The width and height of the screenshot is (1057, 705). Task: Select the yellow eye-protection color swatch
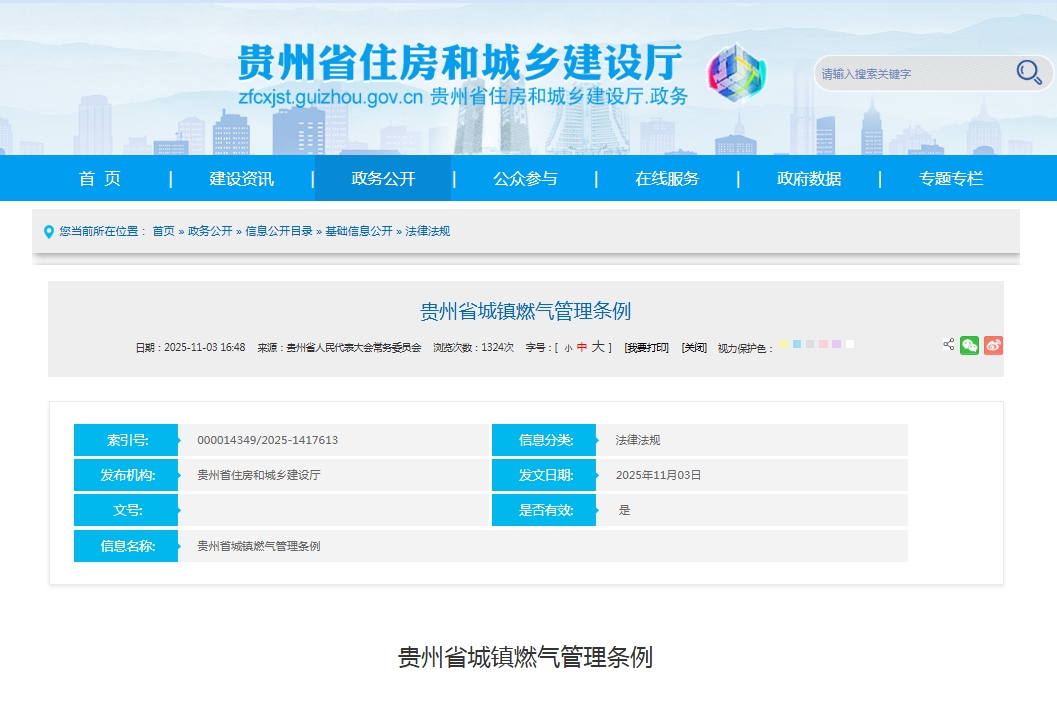(784, 344)
